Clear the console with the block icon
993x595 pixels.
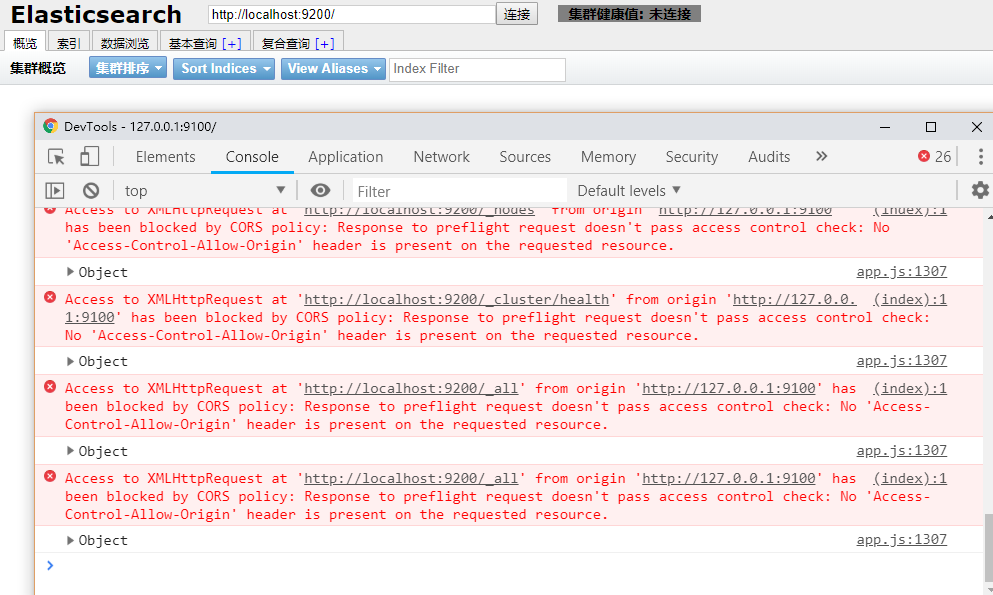click(91, 191)
